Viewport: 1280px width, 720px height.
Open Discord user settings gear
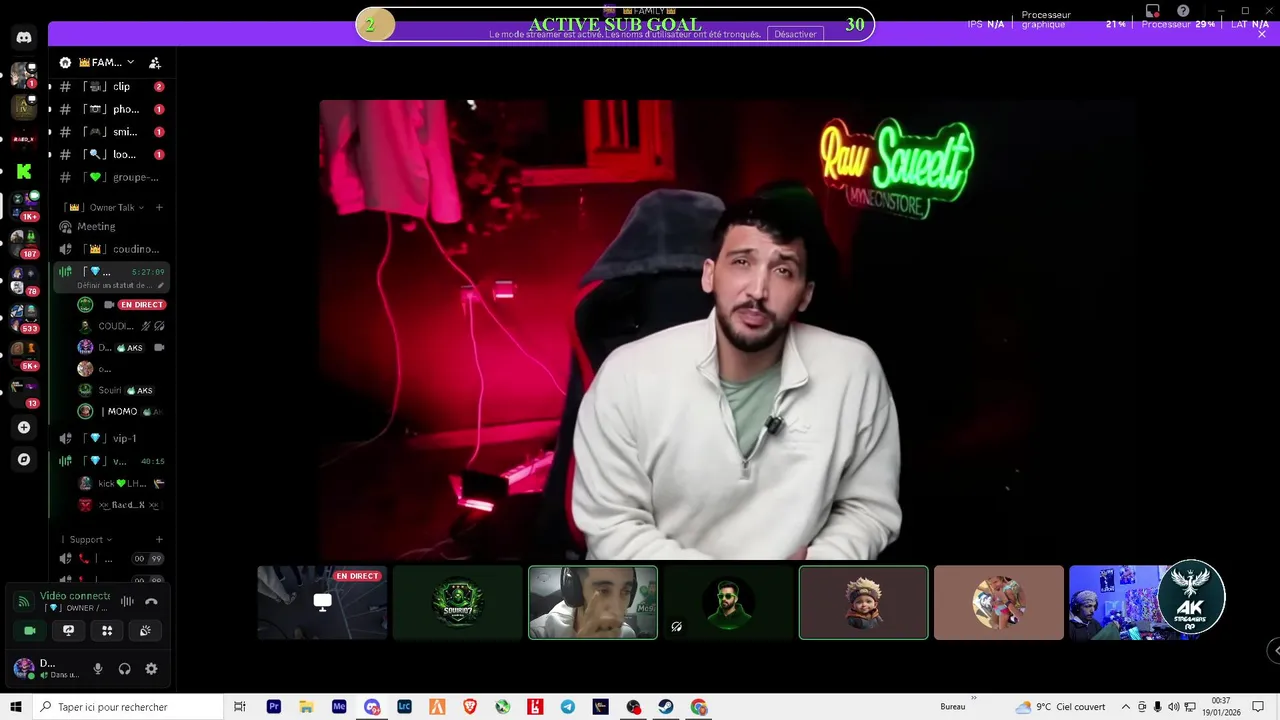point(151,669)
